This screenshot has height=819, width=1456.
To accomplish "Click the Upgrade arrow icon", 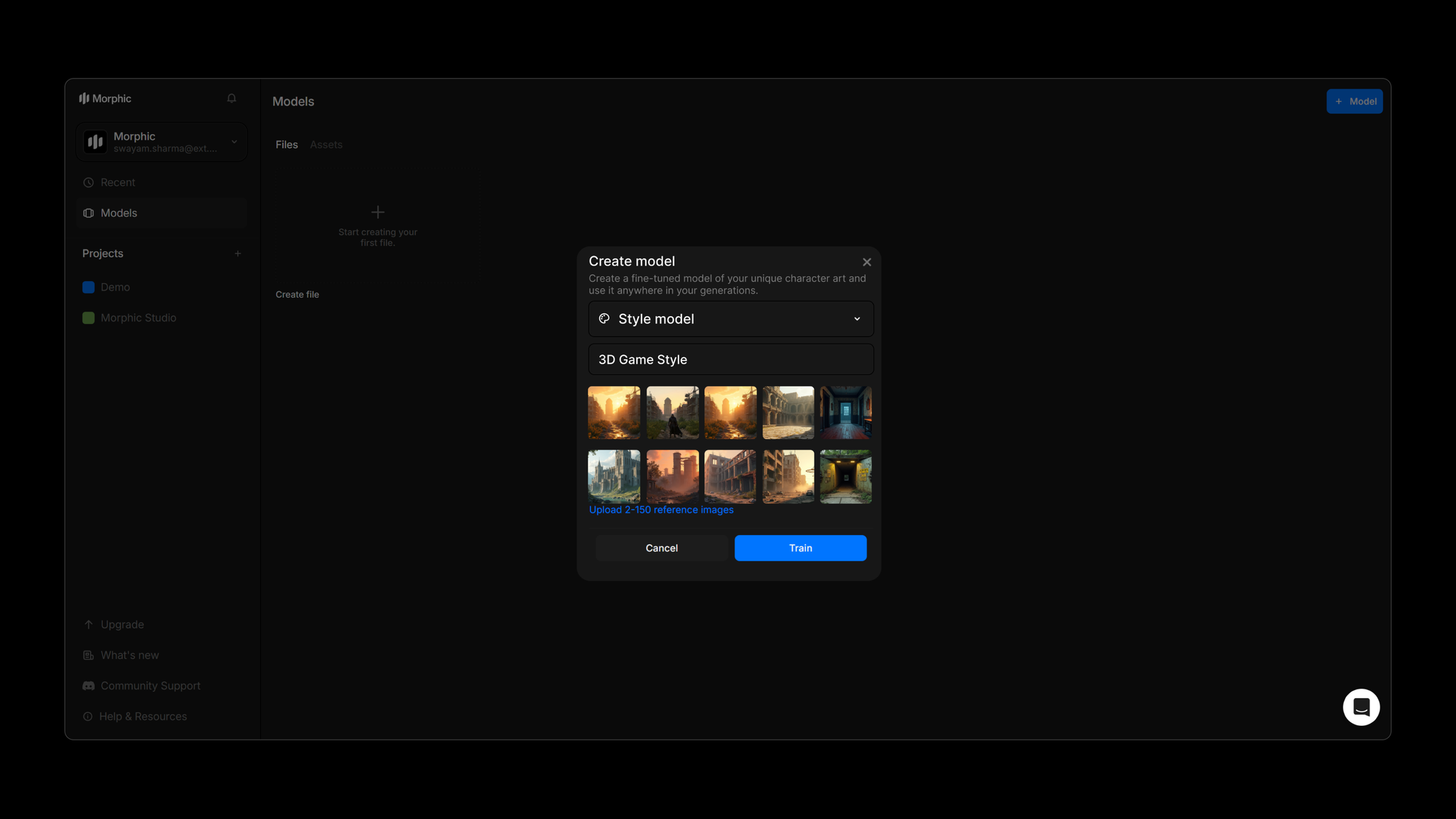I will (x=89, y=625).
